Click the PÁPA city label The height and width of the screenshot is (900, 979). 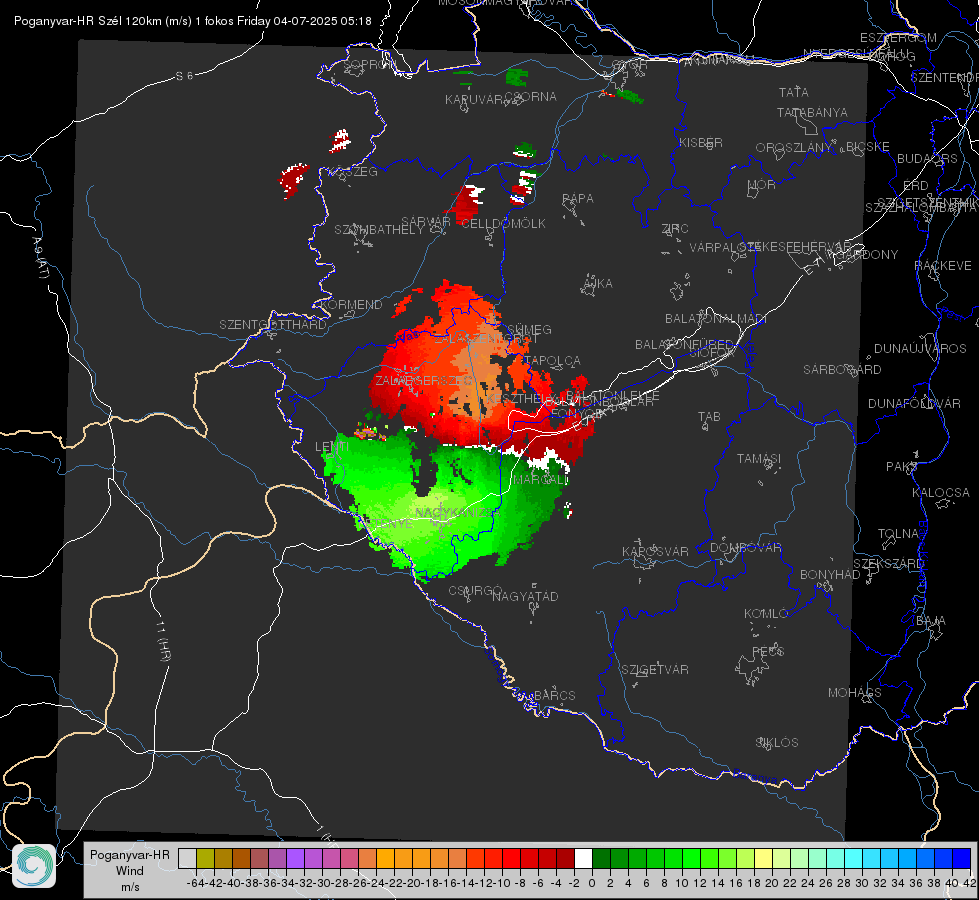click(x=578, y=198)
